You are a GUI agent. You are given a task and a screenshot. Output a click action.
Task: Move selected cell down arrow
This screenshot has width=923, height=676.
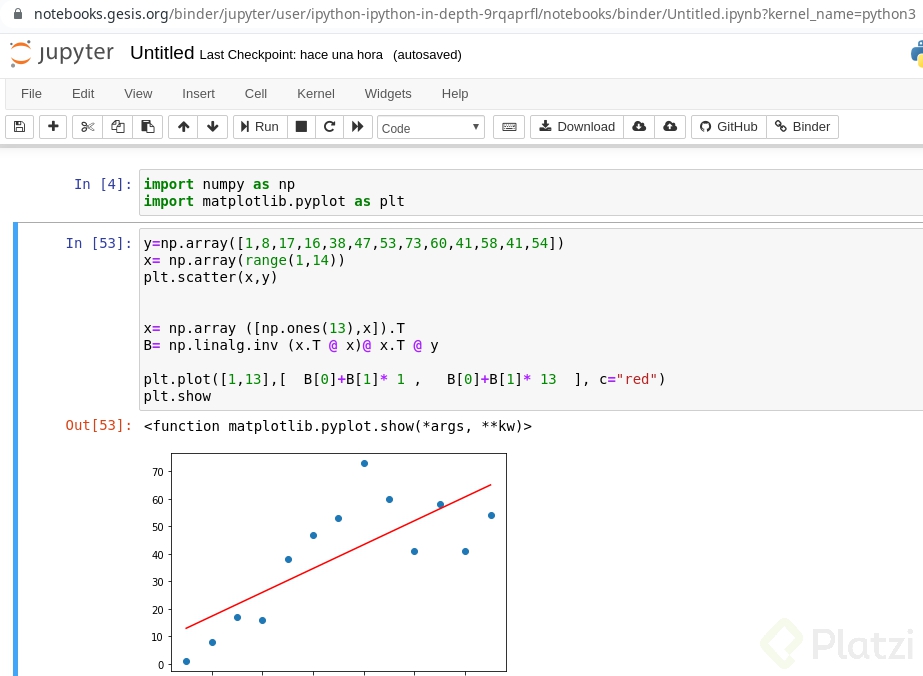tap(213, 127)
